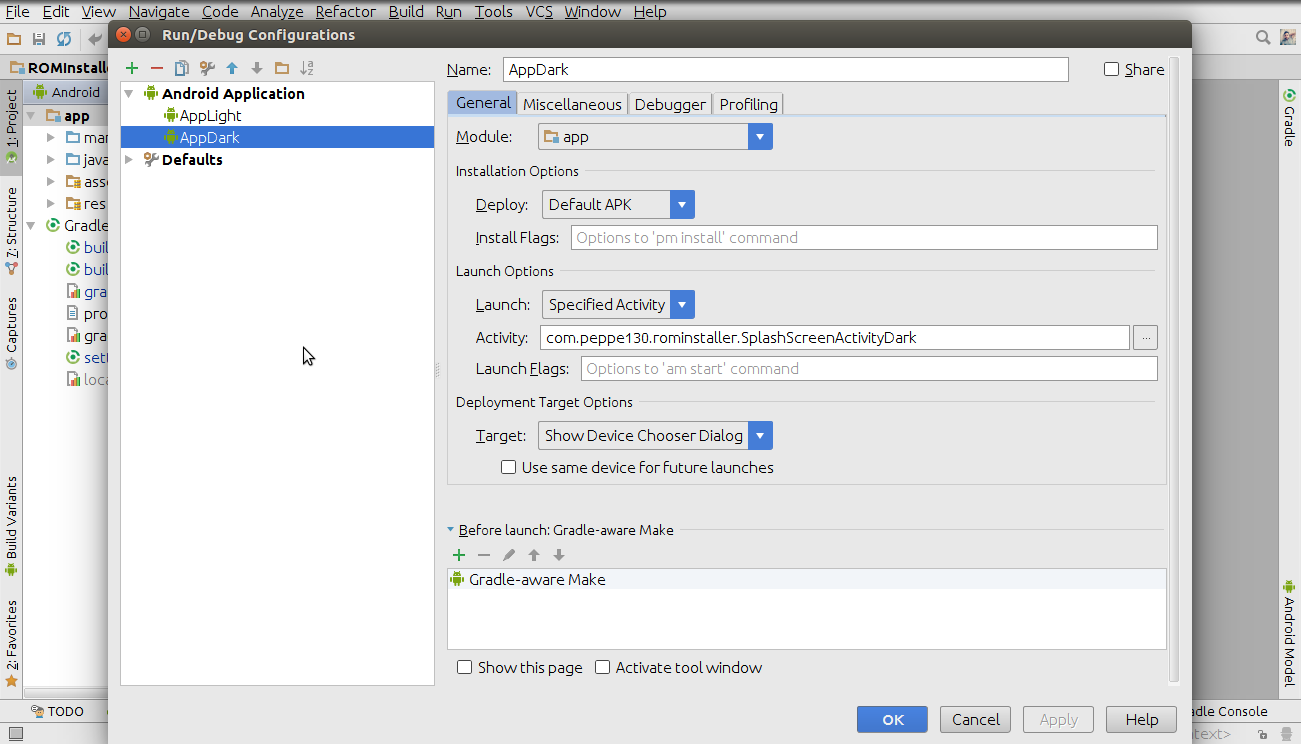Viewport: 1301px width, 744px height.
Task: Save all with floppy icon in main toolbar
Action: tap(39, 38)
